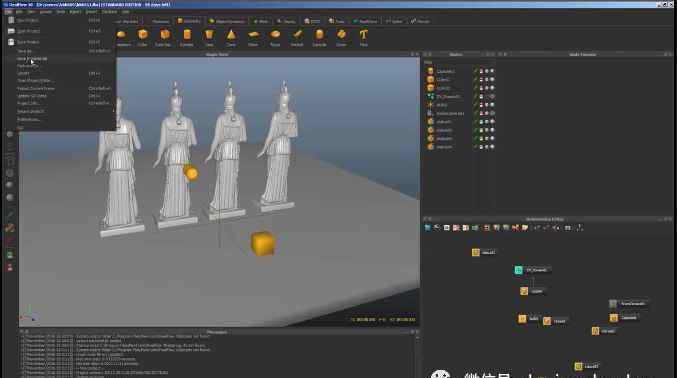Switch to the Mesh shelf tab
Image resolution: width=677 pixels, height=378 pixels.
click(261, 21)
